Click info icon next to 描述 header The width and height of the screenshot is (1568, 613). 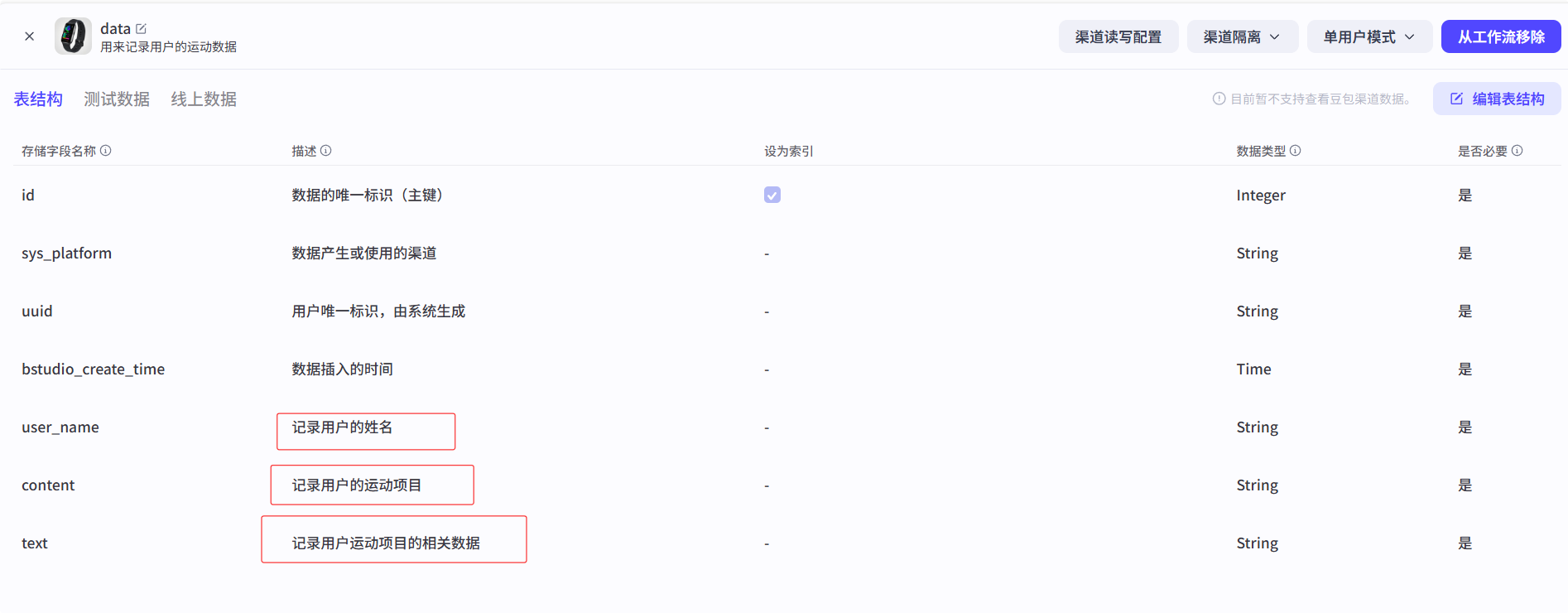click(x=326, y=151)
